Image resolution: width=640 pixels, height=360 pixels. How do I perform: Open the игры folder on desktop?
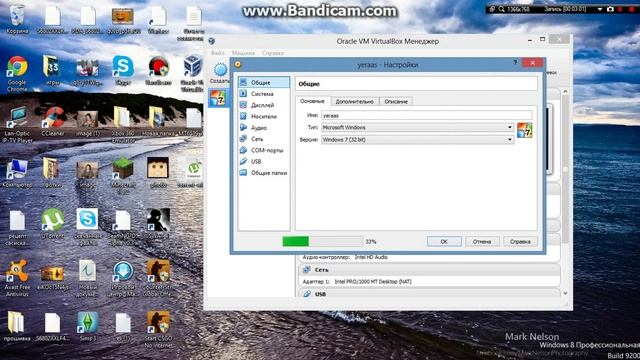53,70
